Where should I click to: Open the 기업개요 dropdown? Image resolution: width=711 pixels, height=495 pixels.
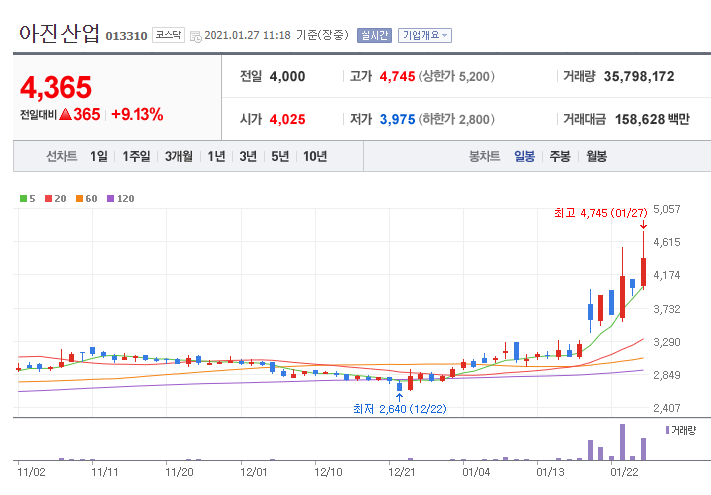(x=424, y=35)
